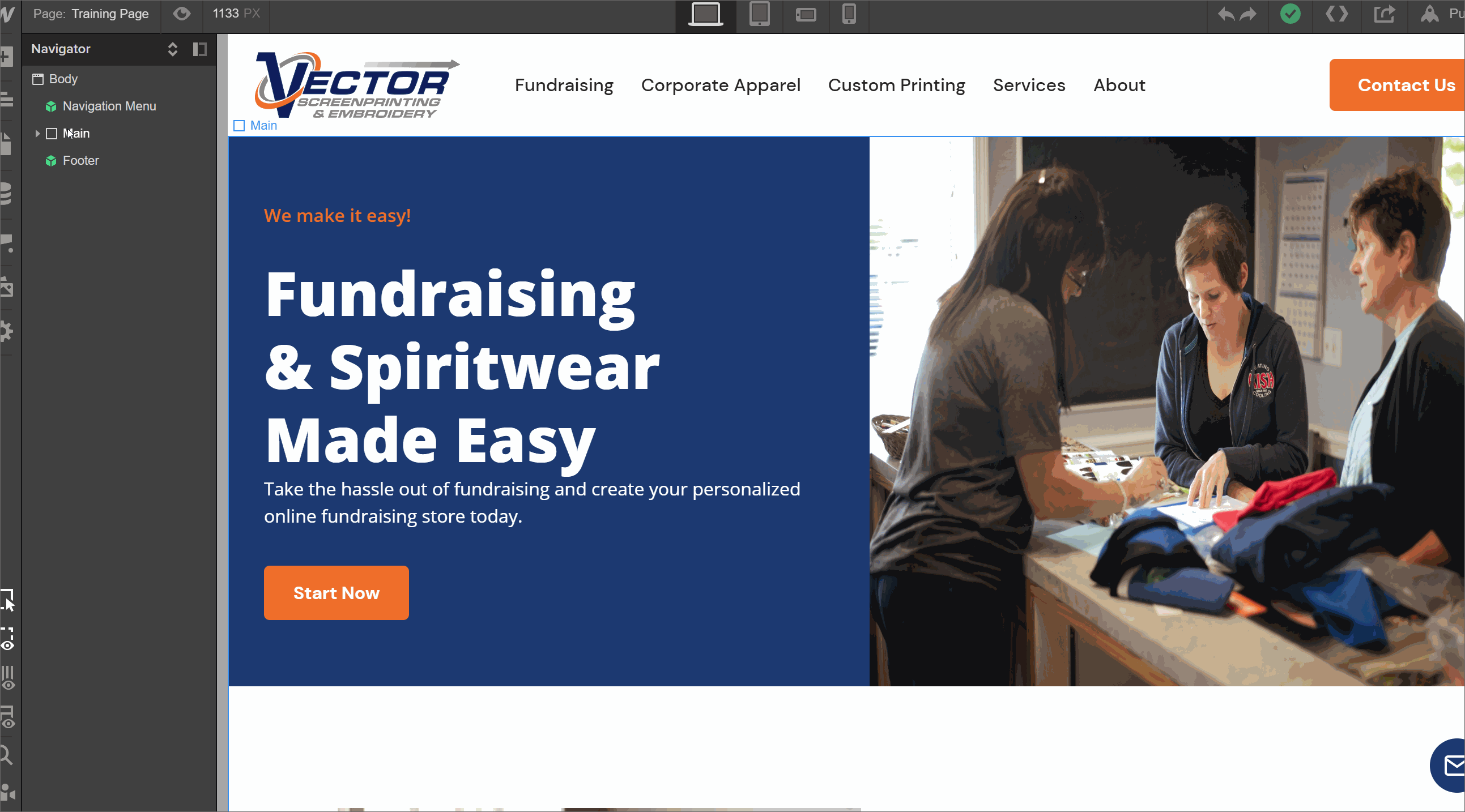The image size is (1465, 812).
Task: Select Navigation Menu in Navigator tree
Action: point(109,106)
